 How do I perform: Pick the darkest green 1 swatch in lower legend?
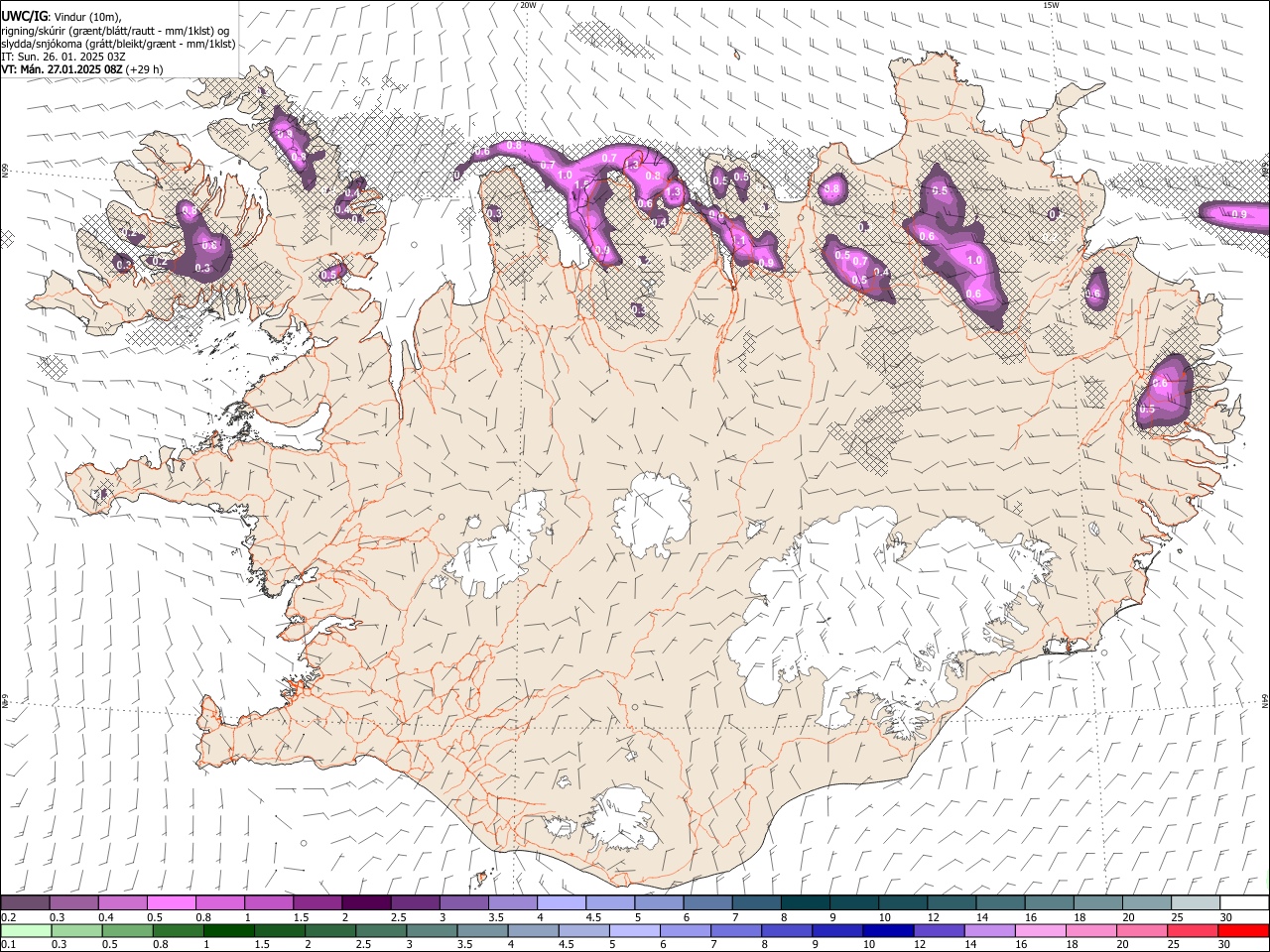[228, 930]
